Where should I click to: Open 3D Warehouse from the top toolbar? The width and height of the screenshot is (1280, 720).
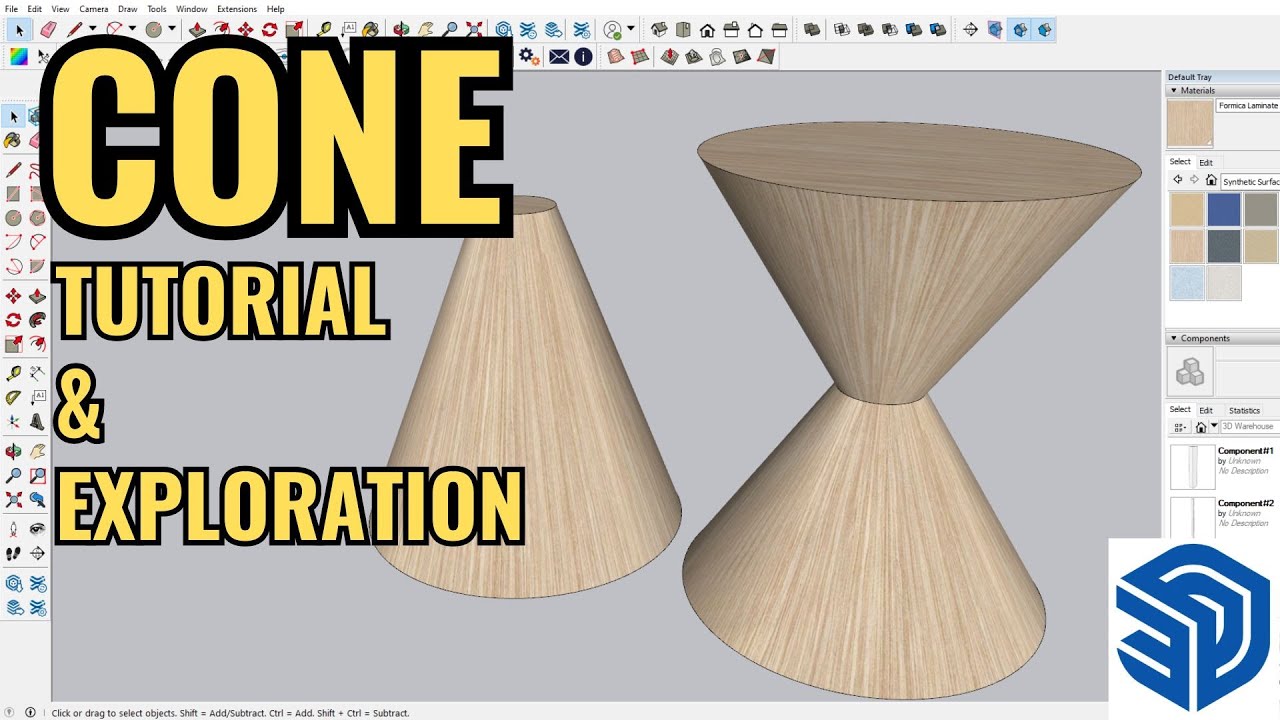point(503,30)
